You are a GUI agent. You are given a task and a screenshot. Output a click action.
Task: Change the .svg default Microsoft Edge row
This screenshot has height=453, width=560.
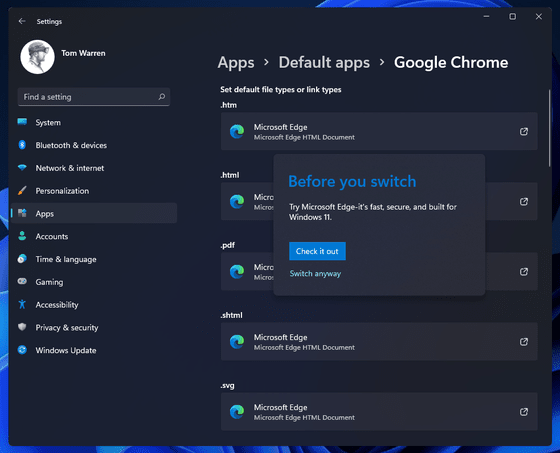tap(379, 412)
